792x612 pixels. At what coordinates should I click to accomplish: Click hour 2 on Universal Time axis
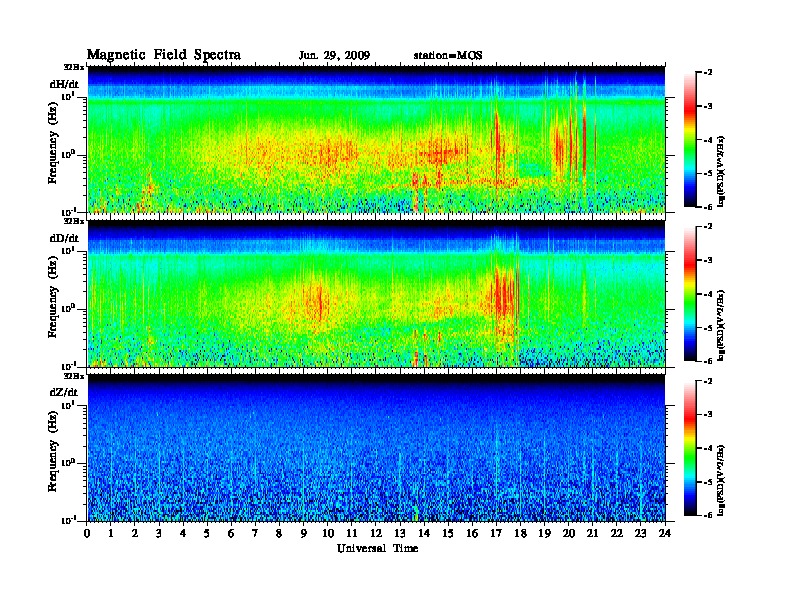tap(135, 534)
